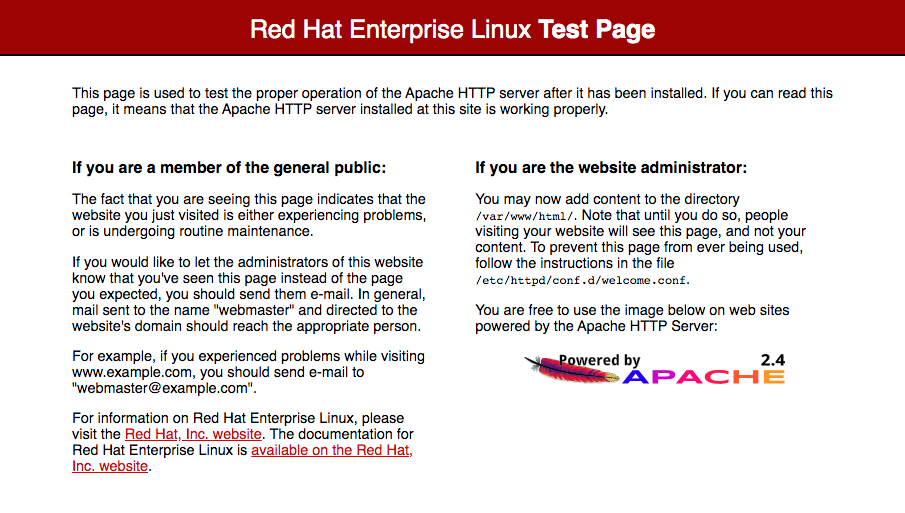
Task: Click the /etc/httpd/conf.d/welcome.conf file path
Action: pos(582,280)
